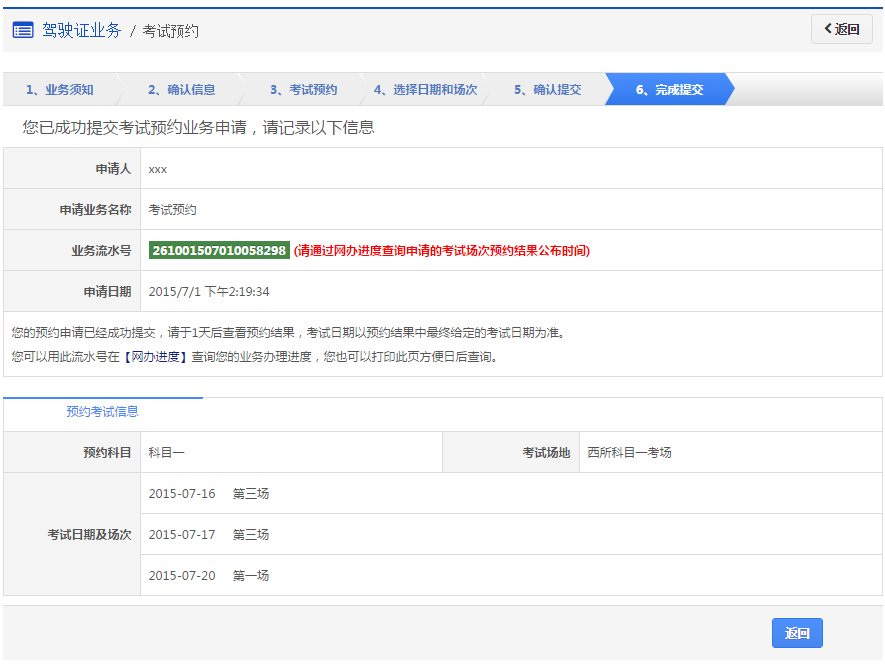885x666 pixels.
Task: Click the top-right 返回 button
Action: click(841, 29)
